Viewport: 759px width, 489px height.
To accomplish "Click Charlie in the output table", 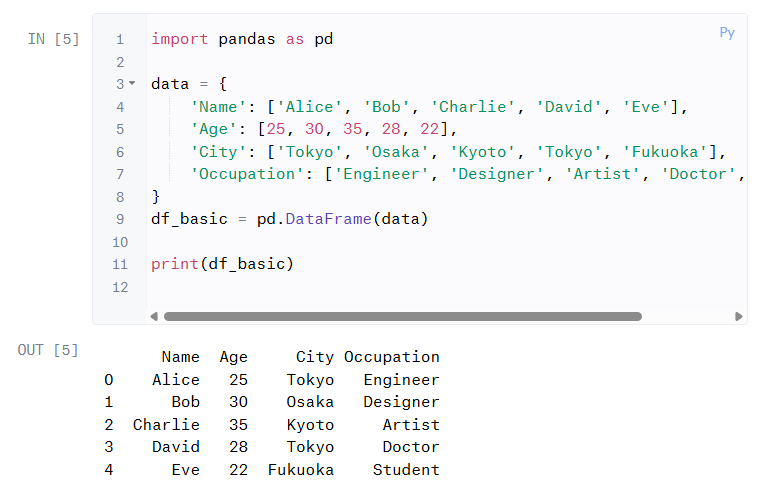I will [x=166, y=425].
